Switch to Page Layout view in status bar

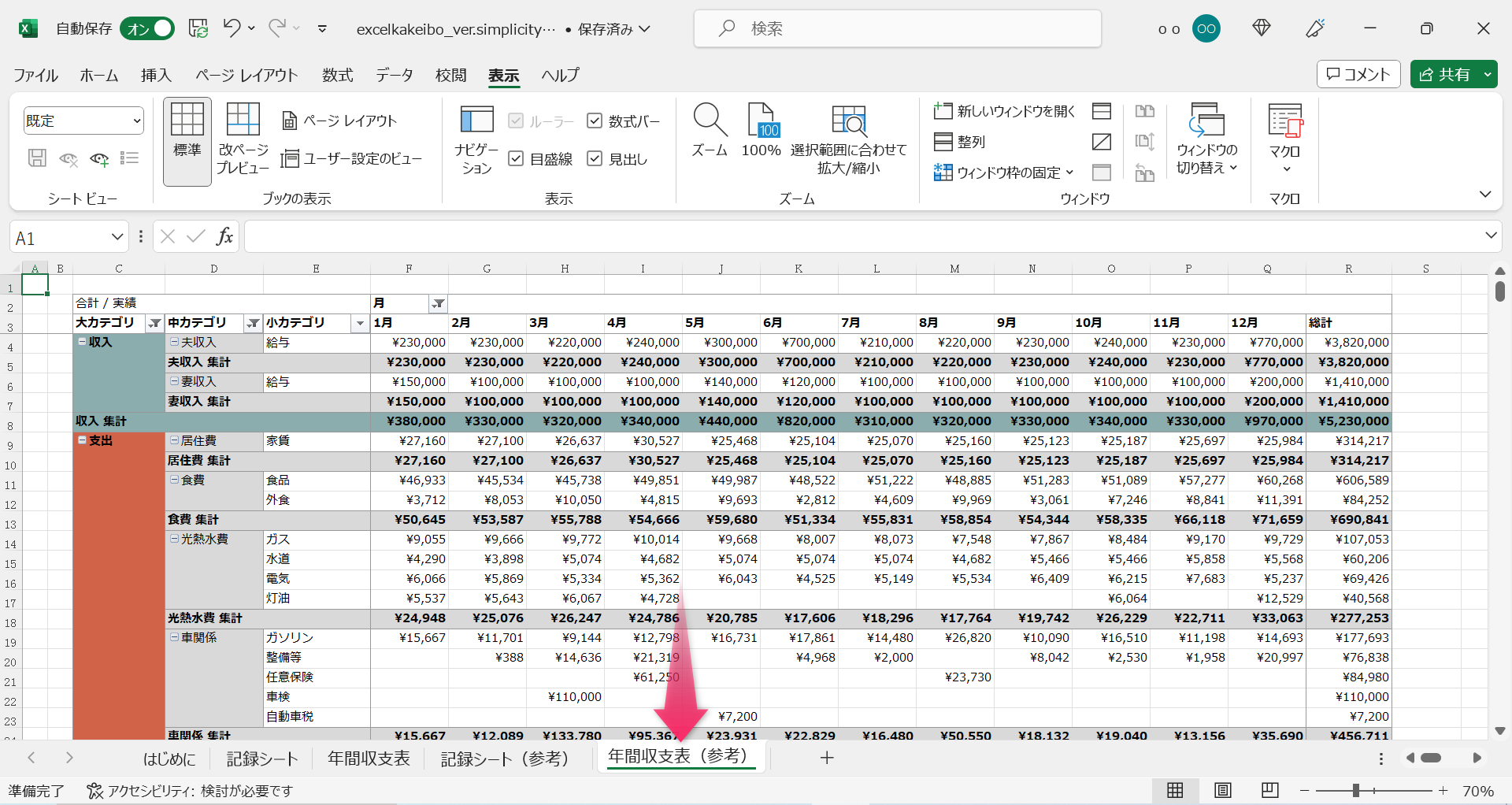click(x=1222, y=790)
